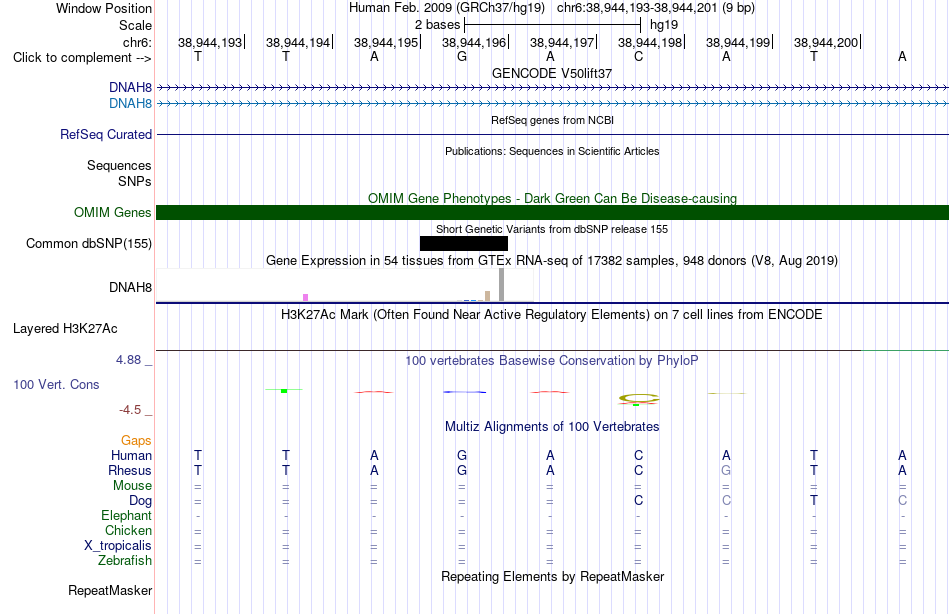Click the Common dbSNP(155) label
950x614 pixels.
tap(88, 244)
